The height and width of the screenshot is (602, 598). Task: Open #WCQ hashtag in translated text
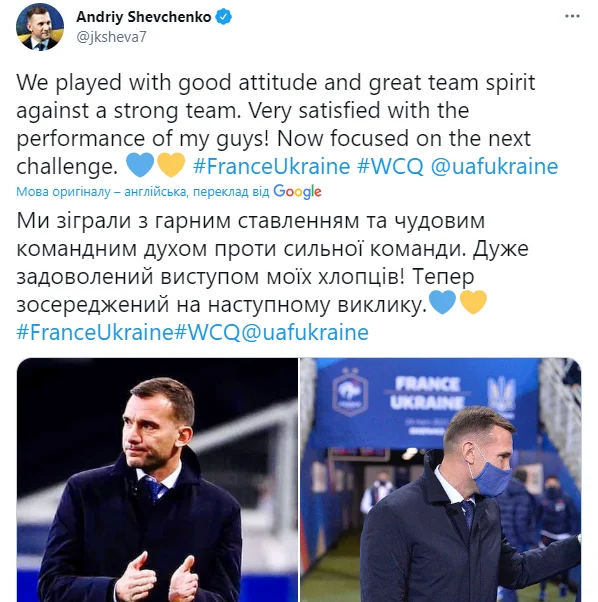pos(207,332)
